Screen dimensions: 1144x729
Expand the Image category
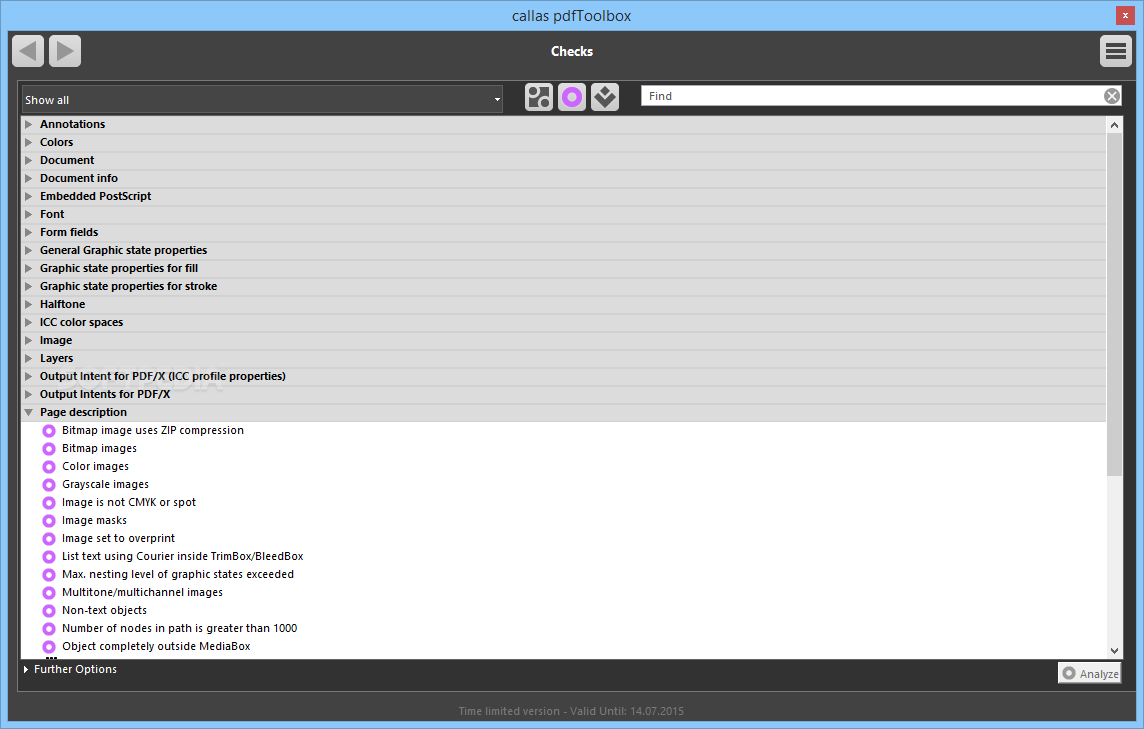coord(28,340)
